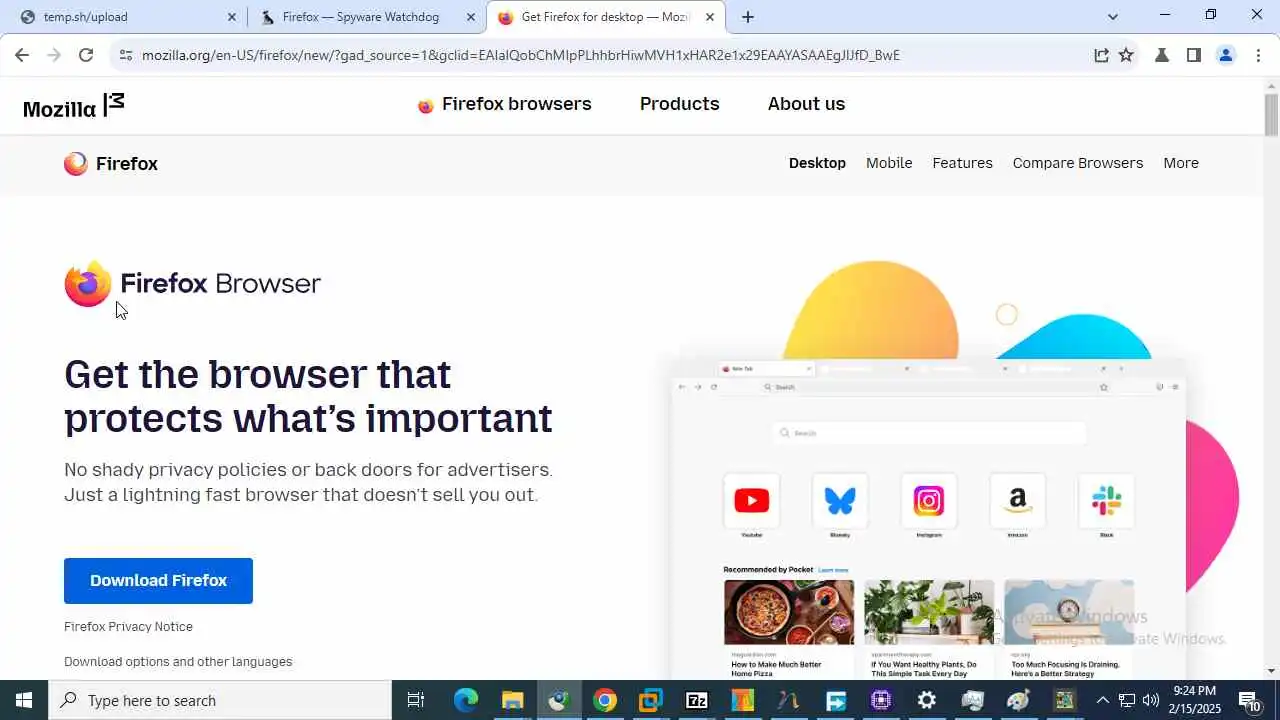Select the Desktop navigation item

pyautogui.click(x=817, y=163)
